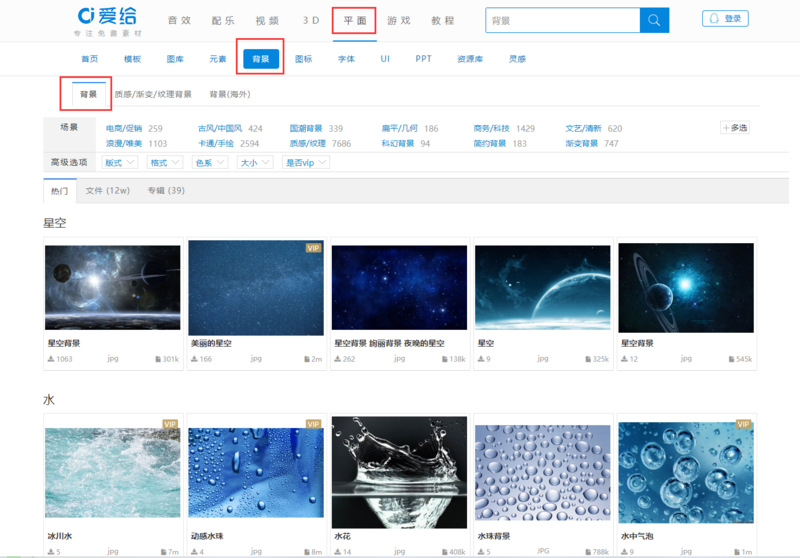Filter by 商务/科技 scene
This screenshot has width=800, height=558.
[x=491, y=129]
